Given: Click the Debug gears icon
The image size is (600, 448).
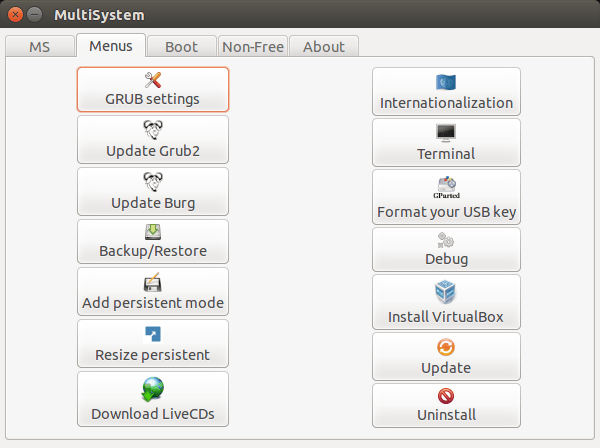Looking at the screenshot, I should click(x=446, y=240).
